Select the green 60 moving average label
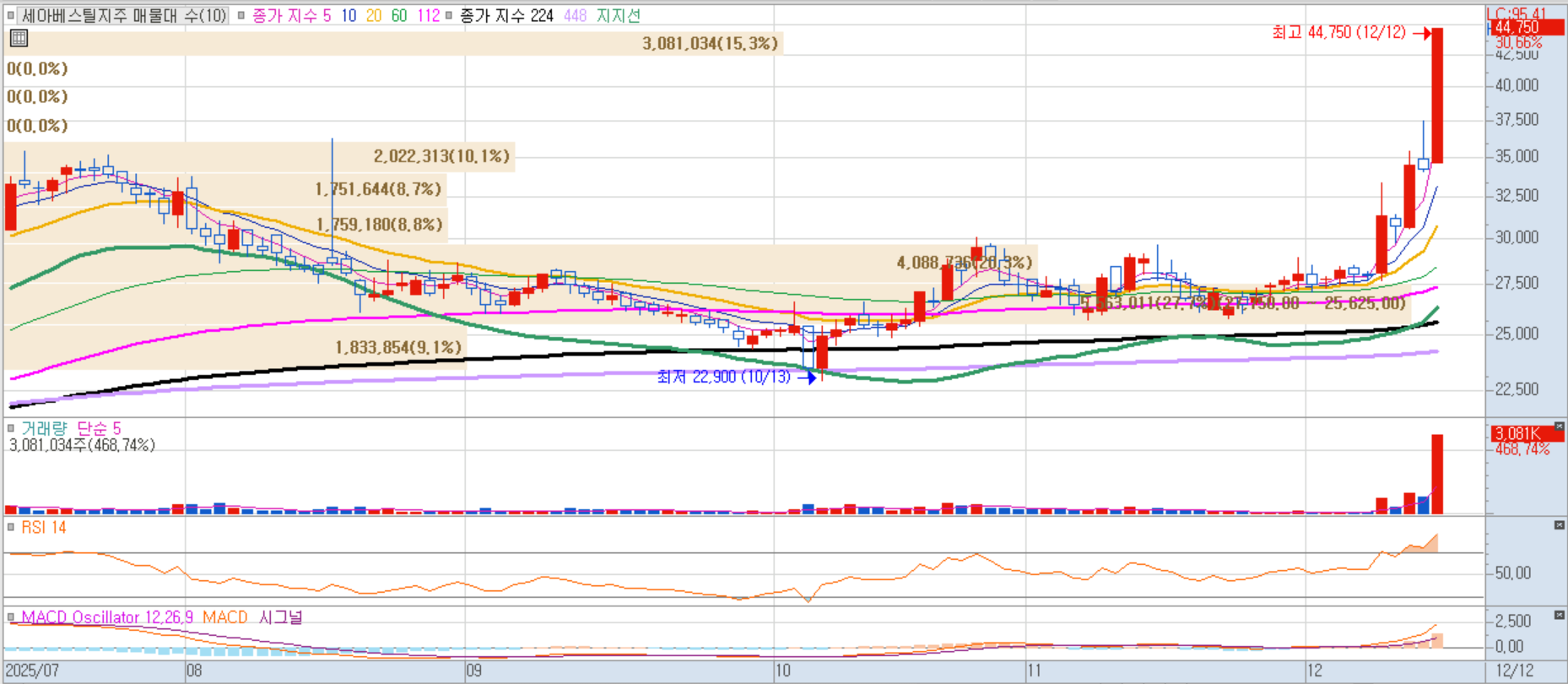This screenshot has width=1568, height=684. point(399,15)
